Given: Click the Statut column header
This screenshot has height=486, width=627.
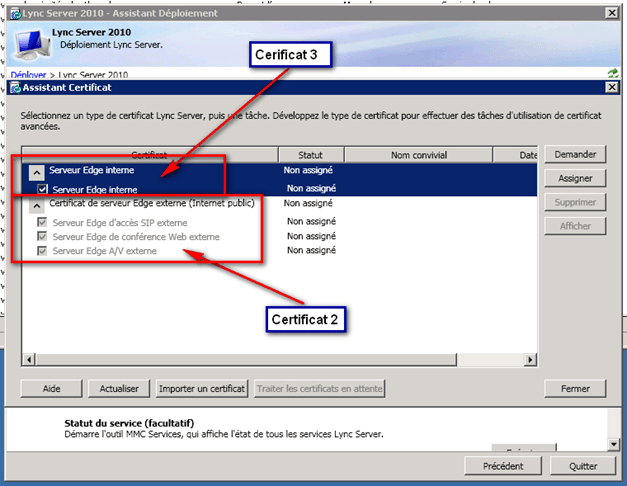Looking at the screenshot, I should coord(310,155).
